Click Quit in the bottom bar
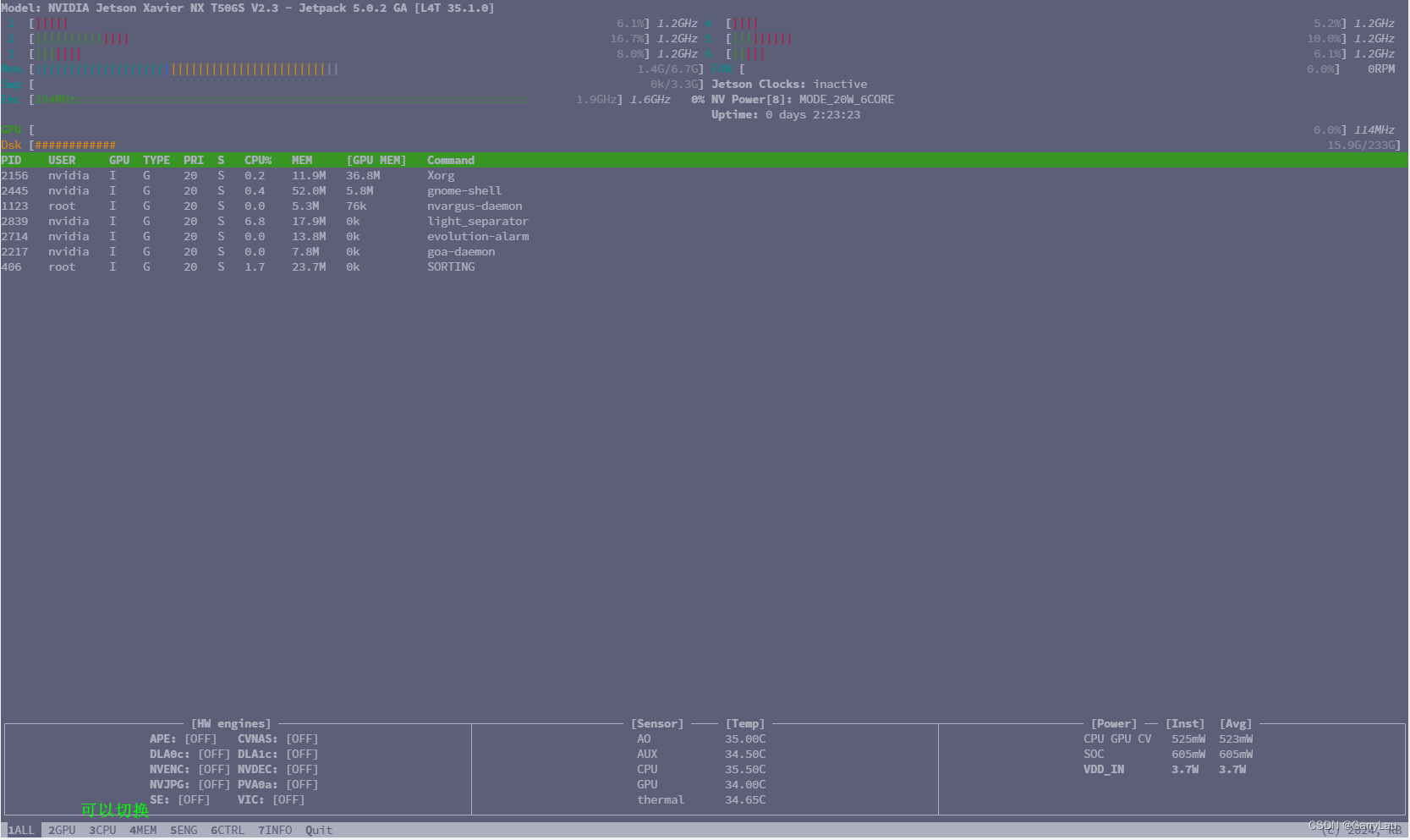Image resolution: width=1410 pixels, height=840 pixels. tap(319, 830)
